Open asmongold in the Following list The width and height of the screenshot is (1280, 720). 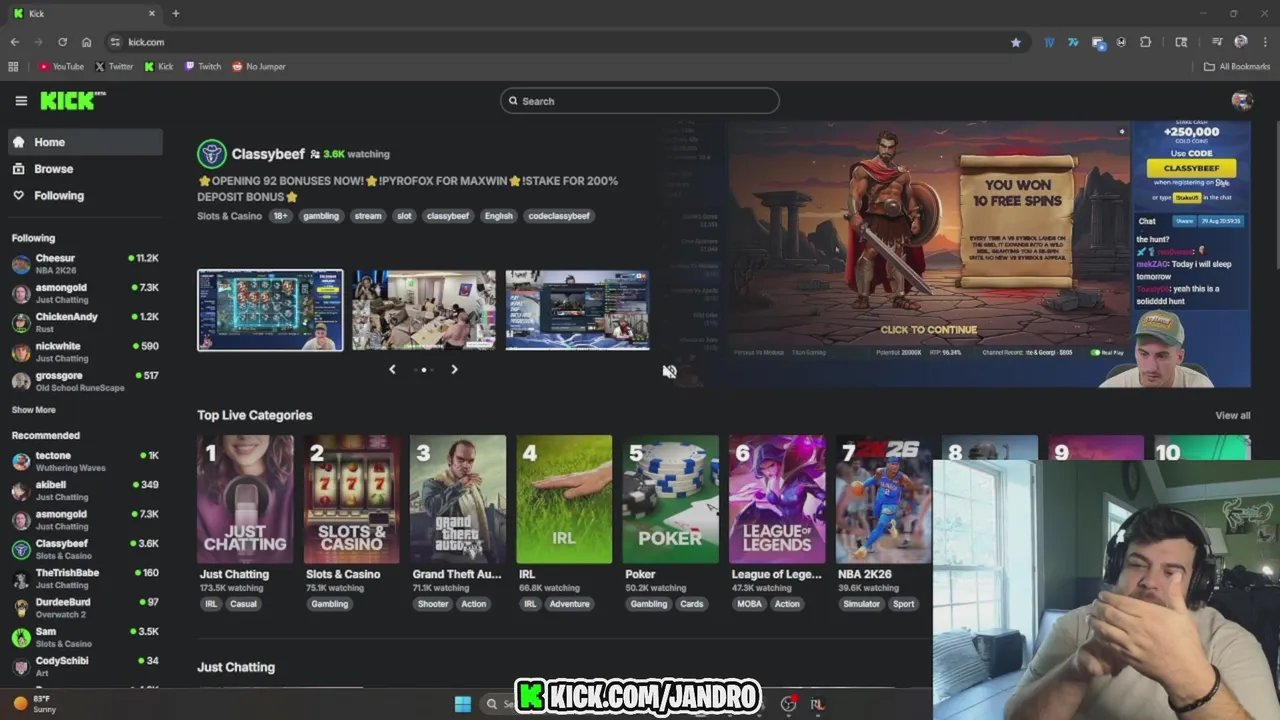point(85,293)
